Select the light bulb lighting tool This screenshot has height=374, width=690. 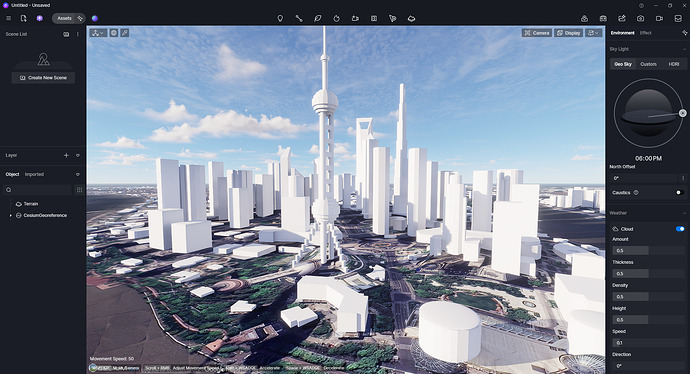click(280, 18)
